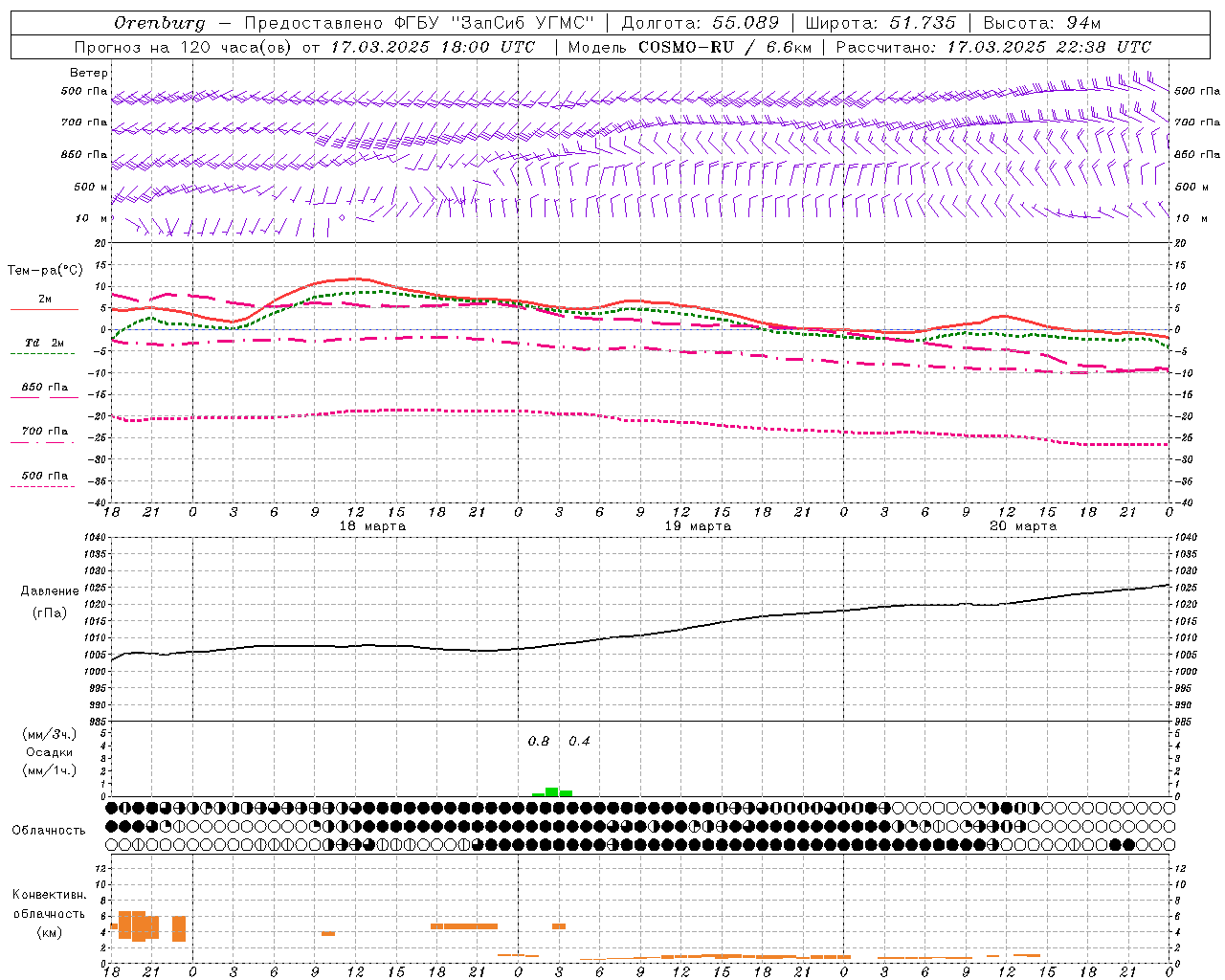The image size is (1225, 980).
Task: Click the 'Осадки' precipitation label
Action: (x=49, y=752)
